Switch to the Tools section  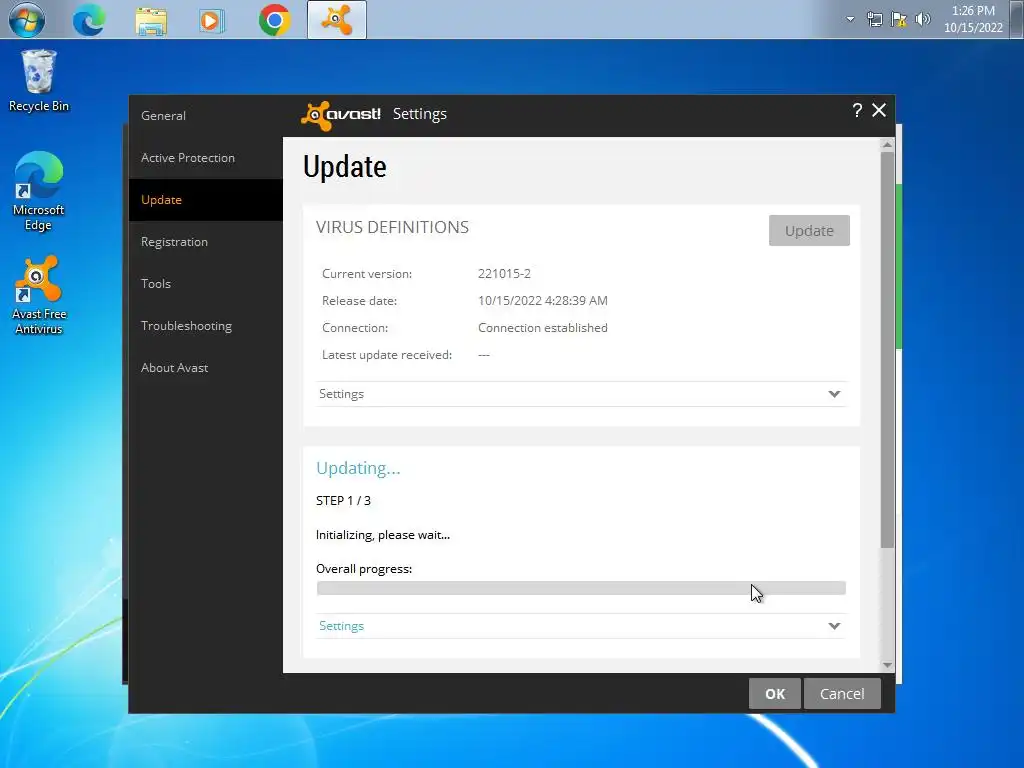pyautogui.click(x=206, y=283)
